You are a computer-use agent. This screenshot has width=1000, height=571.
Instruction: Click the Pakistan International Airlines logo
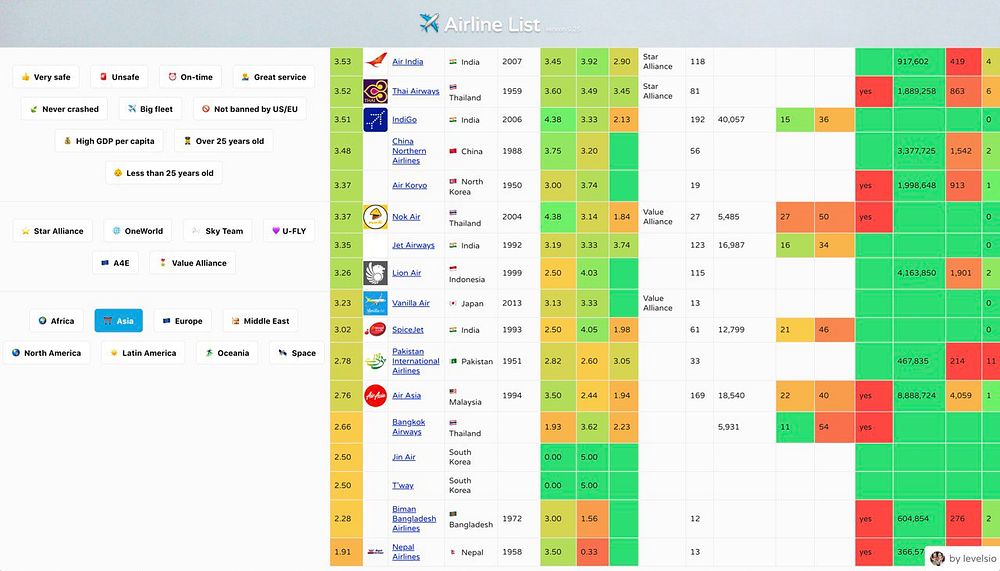375,361
